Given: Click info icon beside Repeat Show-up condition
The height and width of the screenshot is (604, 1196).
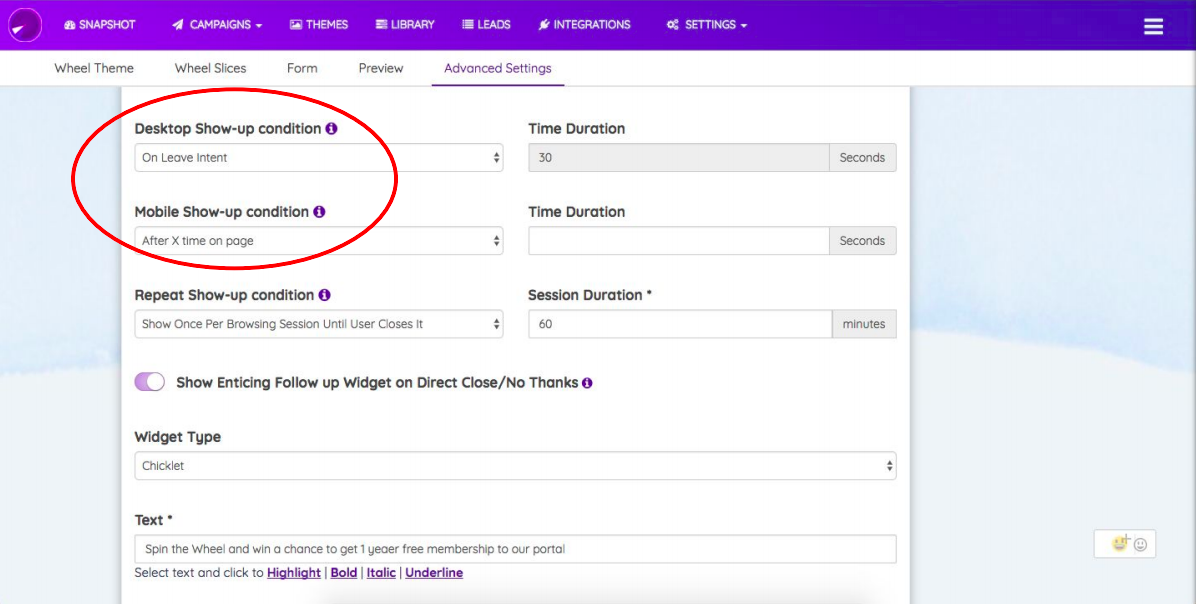Looking at the screenshot, I should pos(324,294).
